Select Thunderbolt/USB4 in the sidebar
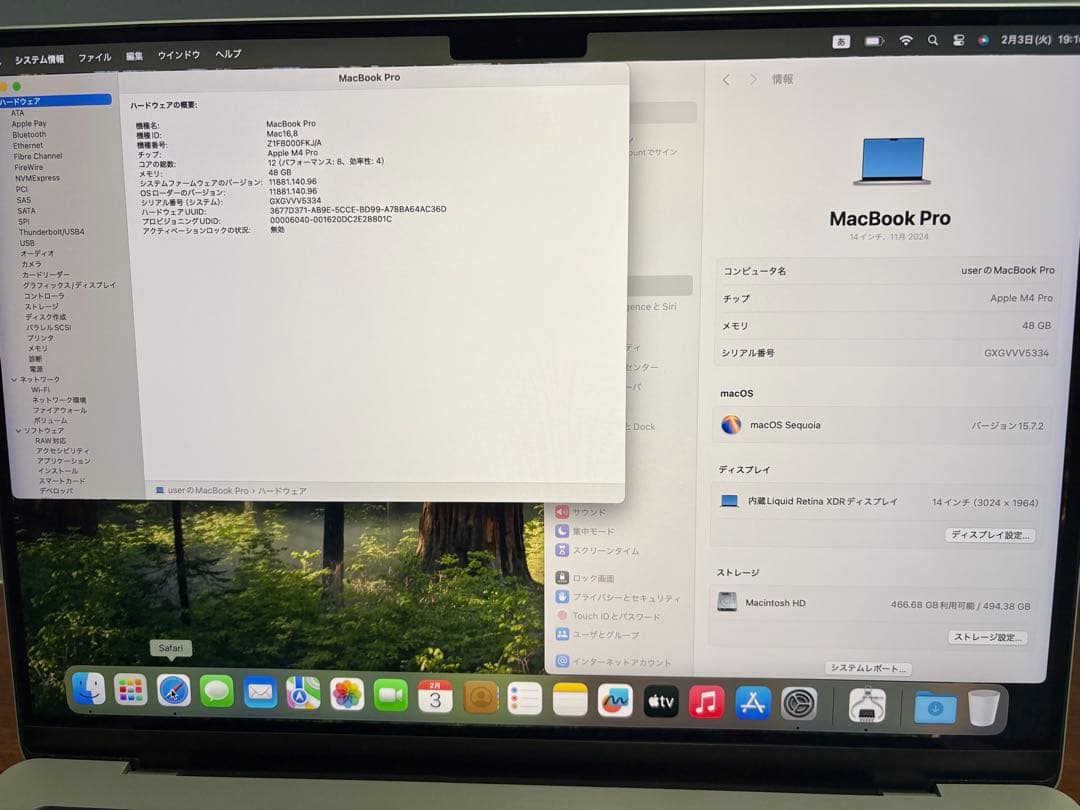Screen dimensions: 1080x810 [52, 232]
